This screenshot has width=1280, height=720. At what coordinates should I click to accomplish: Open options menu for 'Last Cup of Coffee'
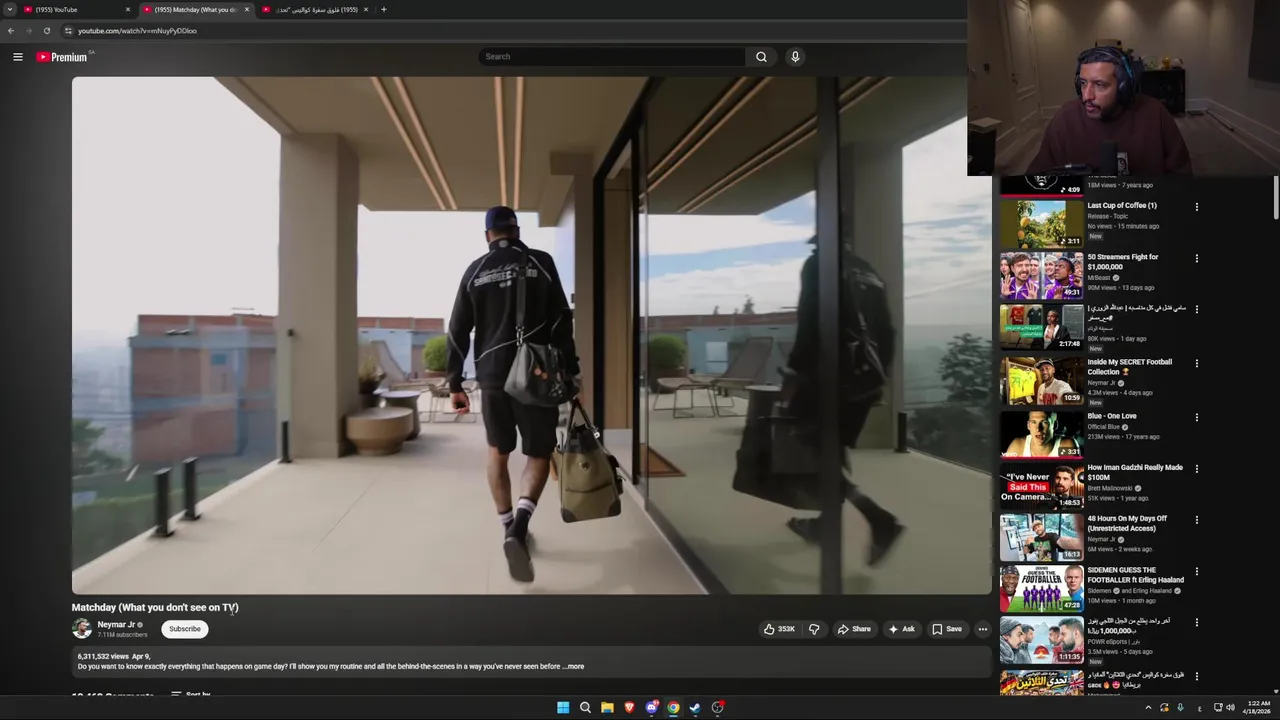coord(1196,207)
